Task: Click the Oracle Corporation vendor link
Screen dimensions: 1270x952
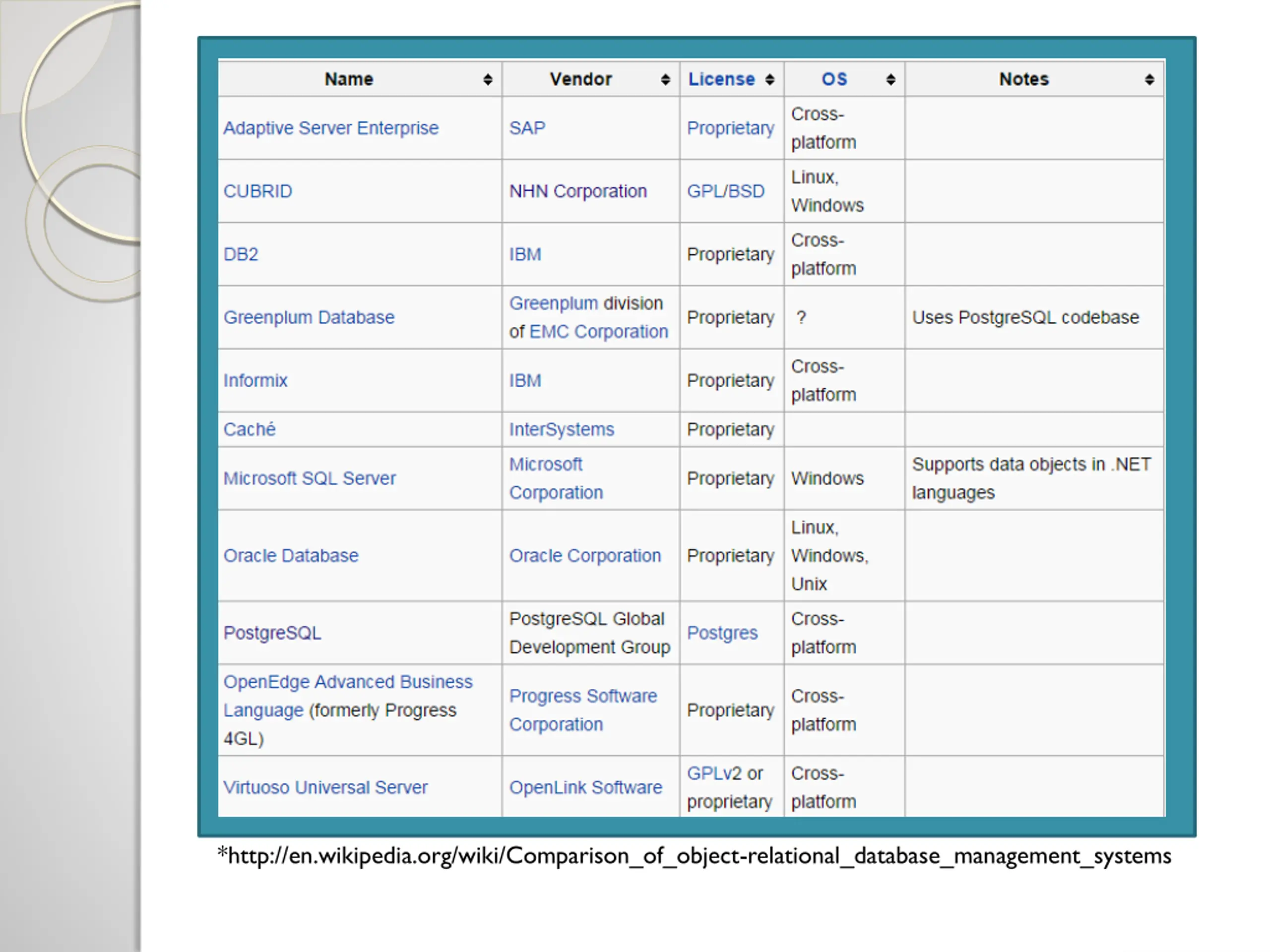Action: pyautogui.click(x=585, y=555)
